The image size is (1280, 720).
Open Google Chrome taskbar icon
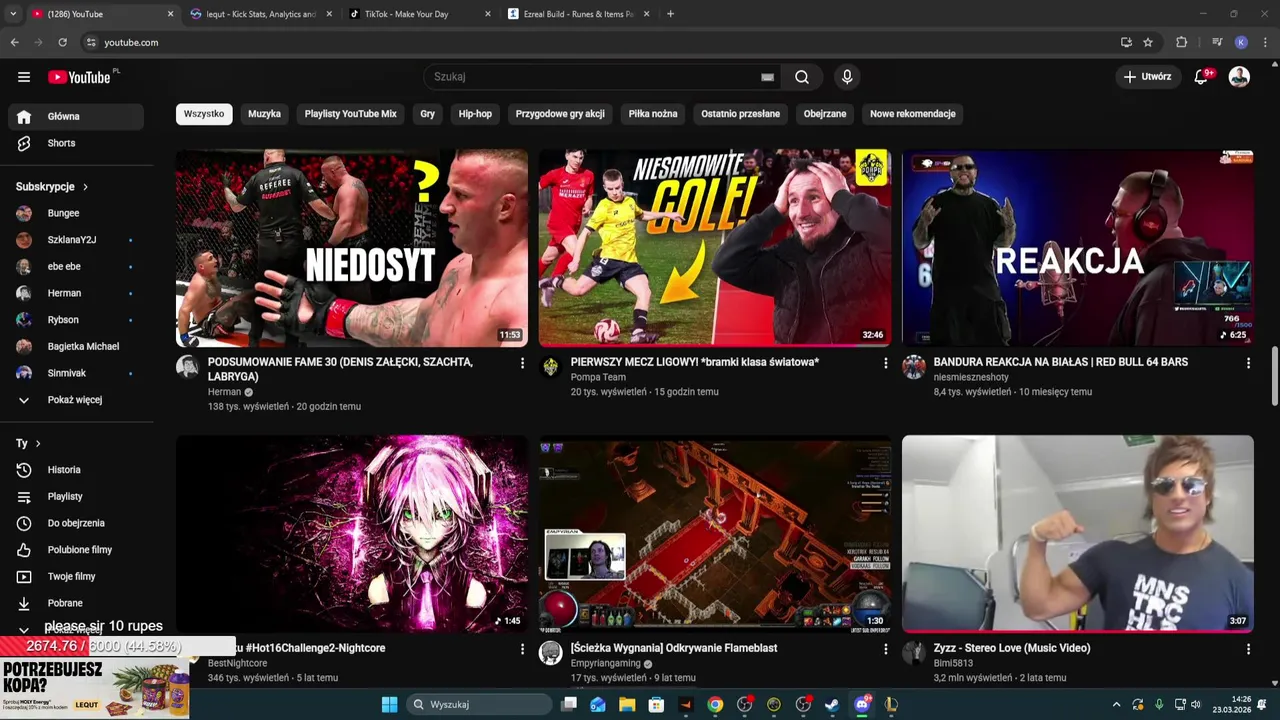pyautogui.click(x=715, y=704)
